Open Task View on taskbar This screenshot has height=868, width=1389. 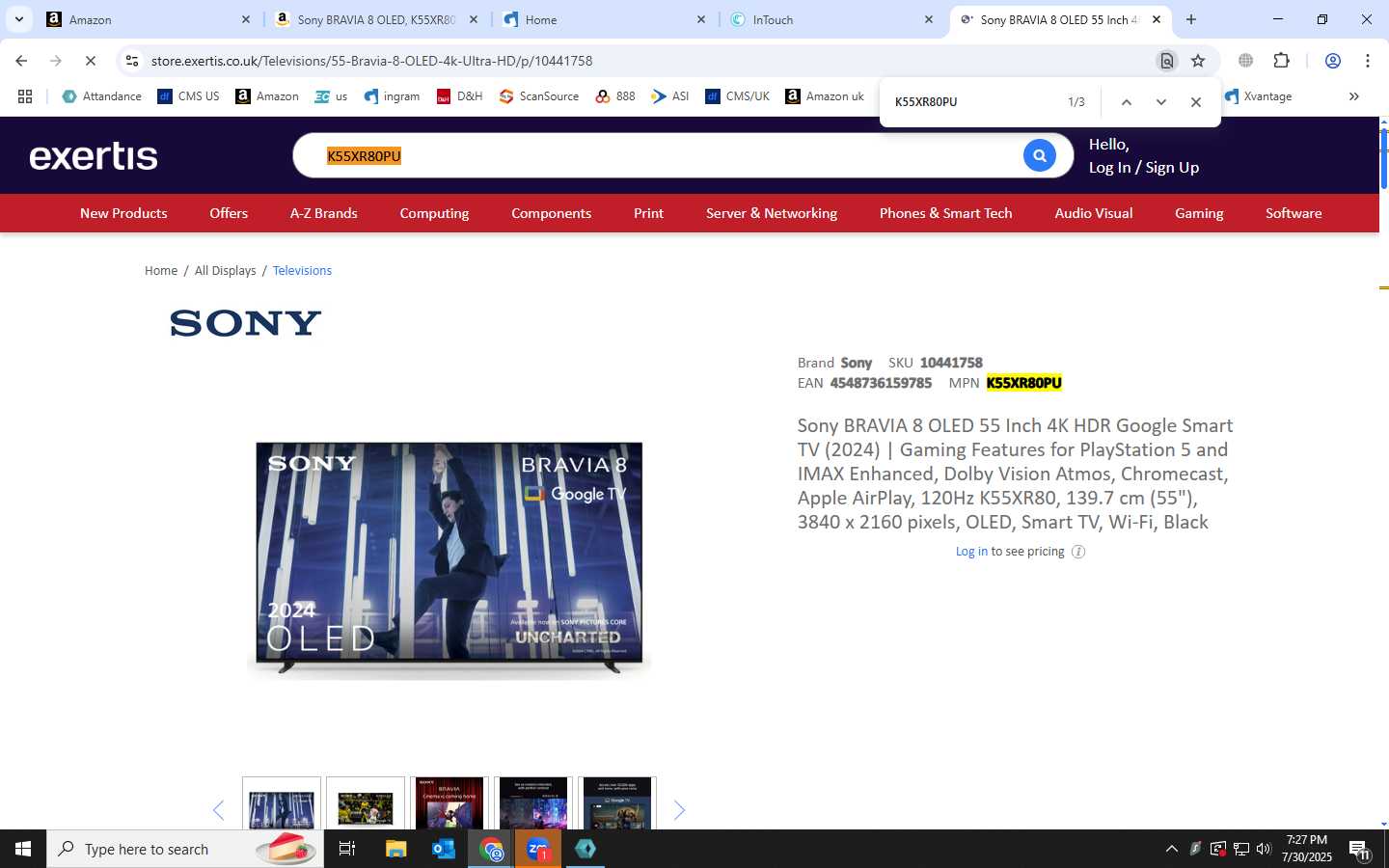[347, 849]
